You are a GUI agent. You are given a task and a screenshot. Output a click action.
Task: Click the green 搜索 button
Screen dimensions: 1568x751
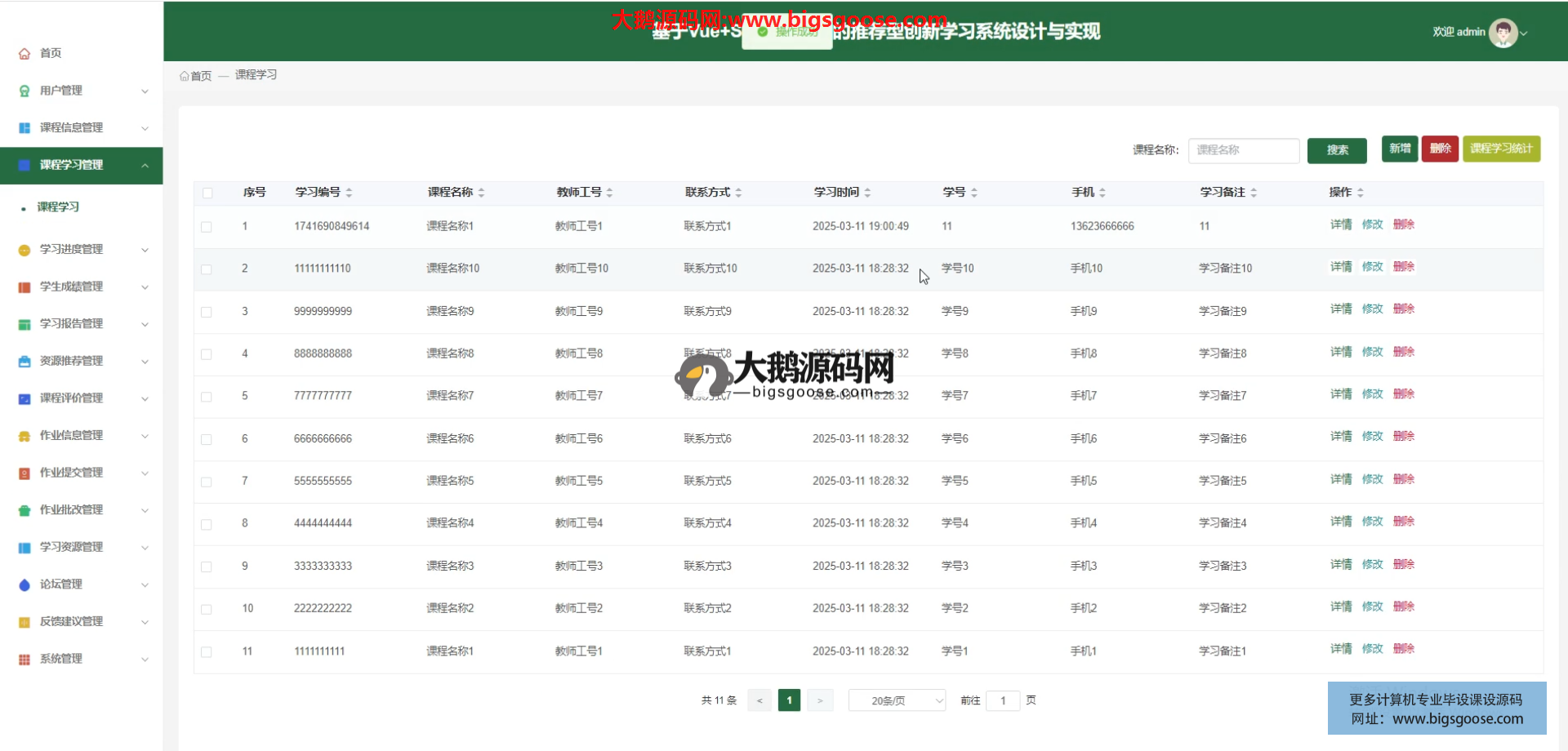(1336, 150)
